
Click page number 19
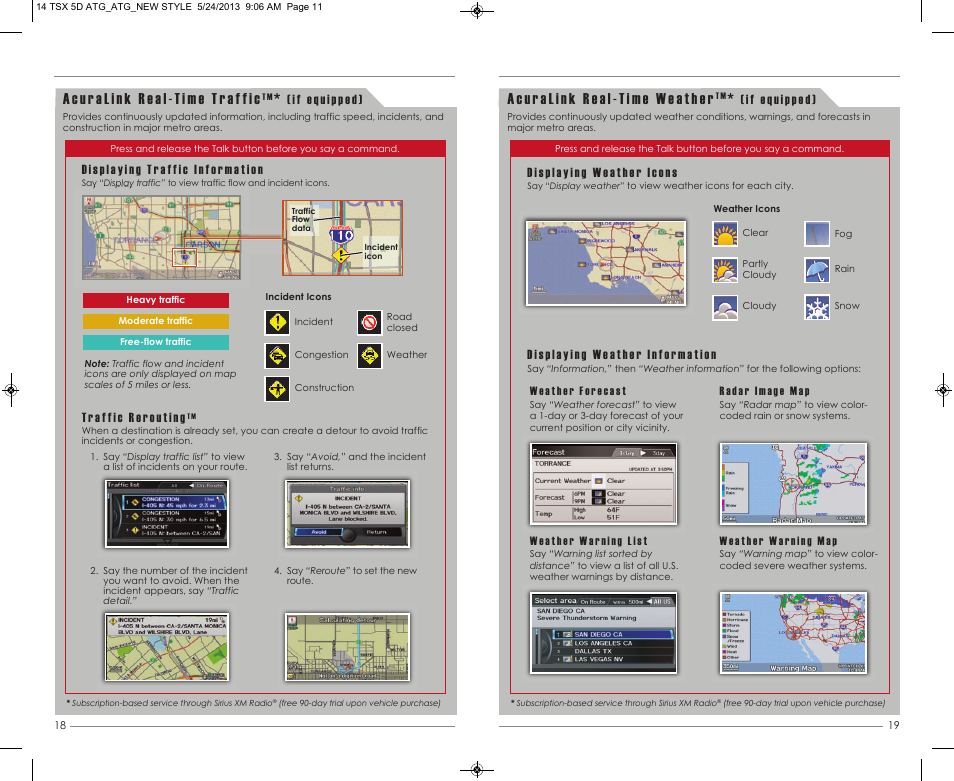click(893, 725)
